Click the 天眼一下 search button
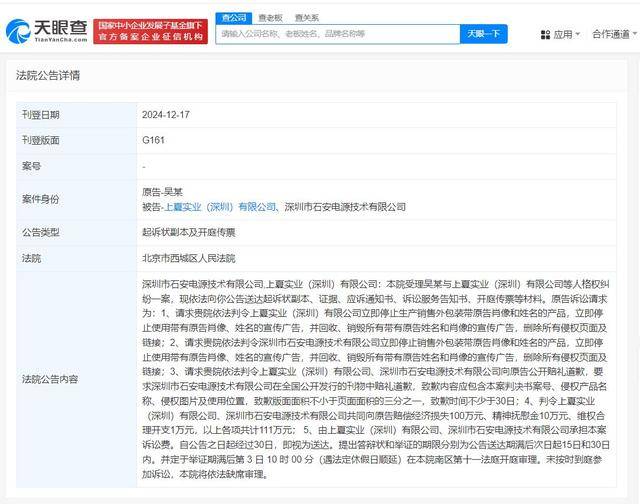This screenshot has width=640, height=504. click(485, 33)
